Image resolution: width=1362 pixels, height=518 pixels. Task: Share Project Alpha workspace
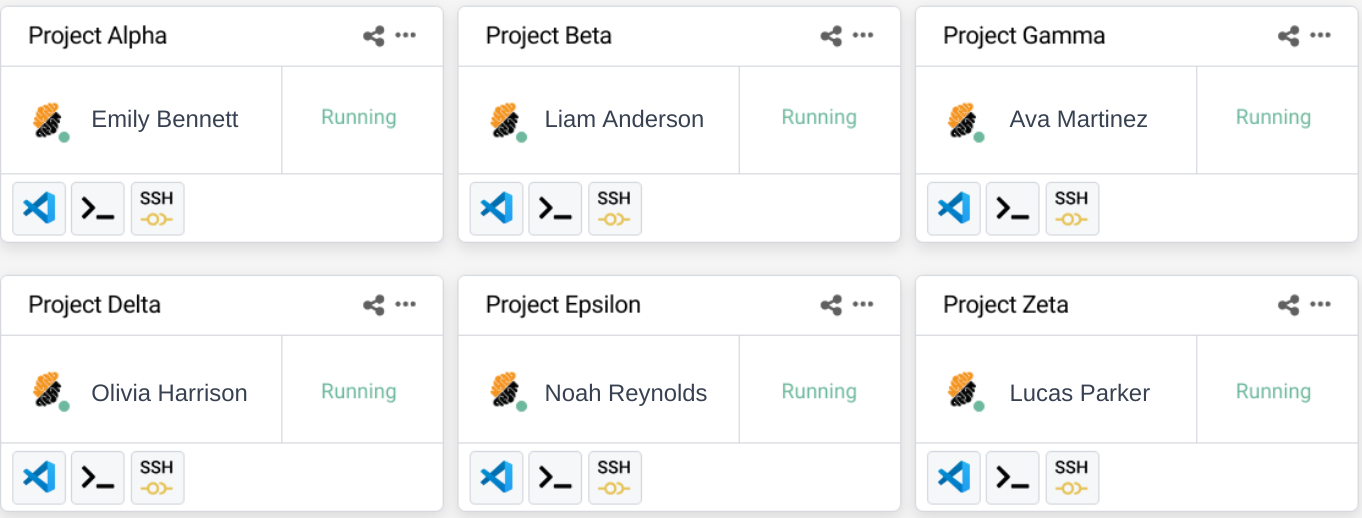[374, 37]
